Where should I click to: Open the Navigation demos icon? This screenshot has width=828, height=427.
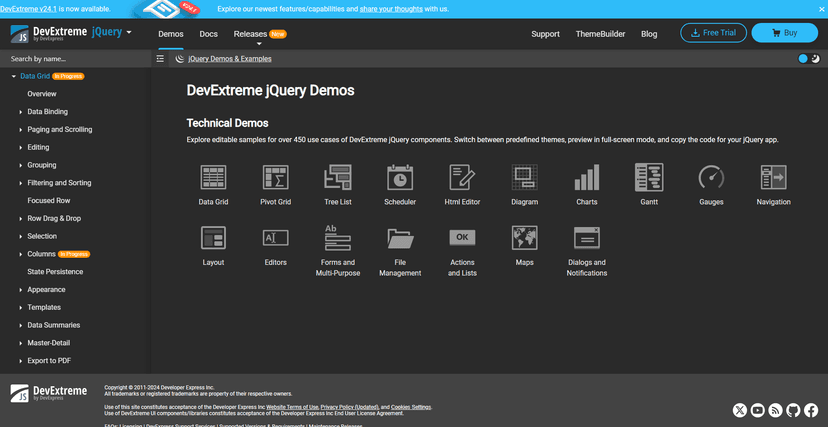pyautogui.click(x=774, y=177)
